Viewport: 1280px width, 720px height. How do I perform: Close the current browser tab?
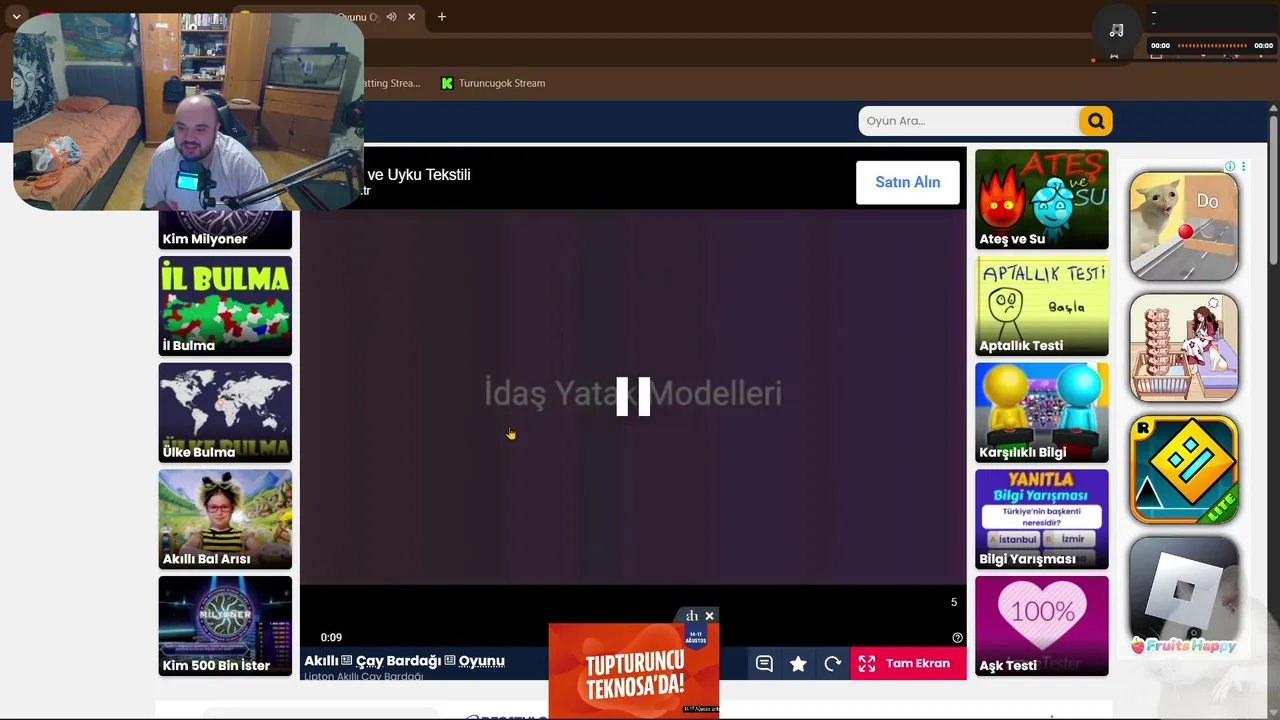pyautogui.click(x=411, y=17)
